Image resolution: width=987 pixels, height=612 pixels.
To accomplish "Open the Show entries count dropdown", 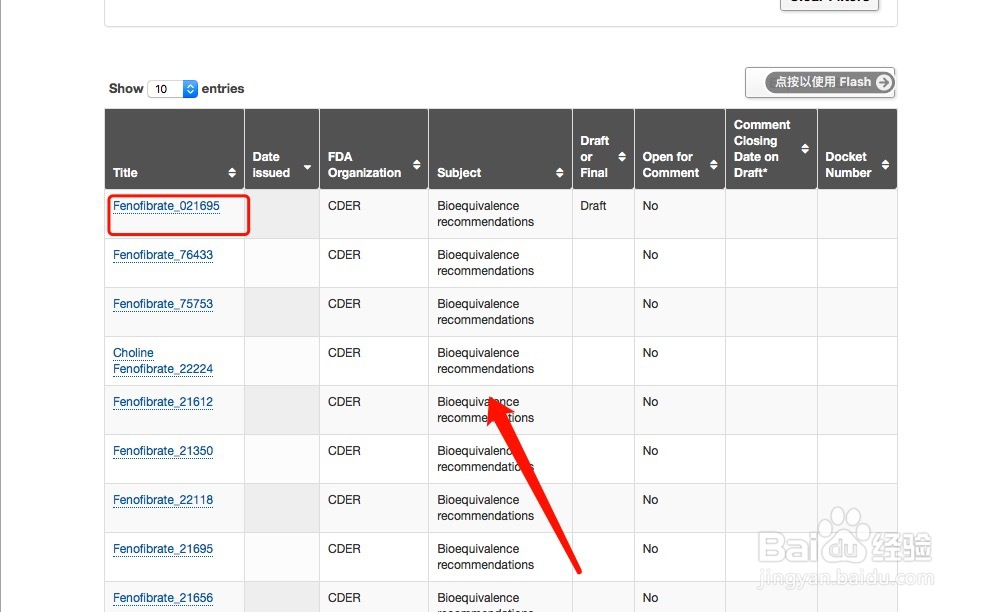I will point(172,89).
